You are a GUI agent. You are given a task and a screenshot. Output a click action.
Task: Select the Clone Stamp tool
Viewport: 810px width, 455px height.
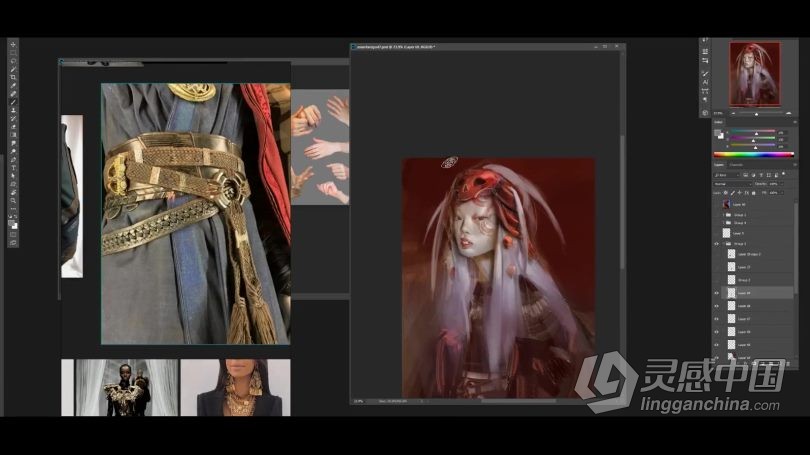pos(13,110)
